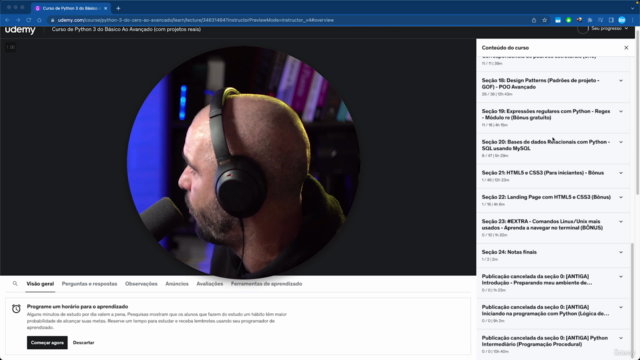640x360 pixels.
Task: Click the browser back arrow
Action: (7, 20)
